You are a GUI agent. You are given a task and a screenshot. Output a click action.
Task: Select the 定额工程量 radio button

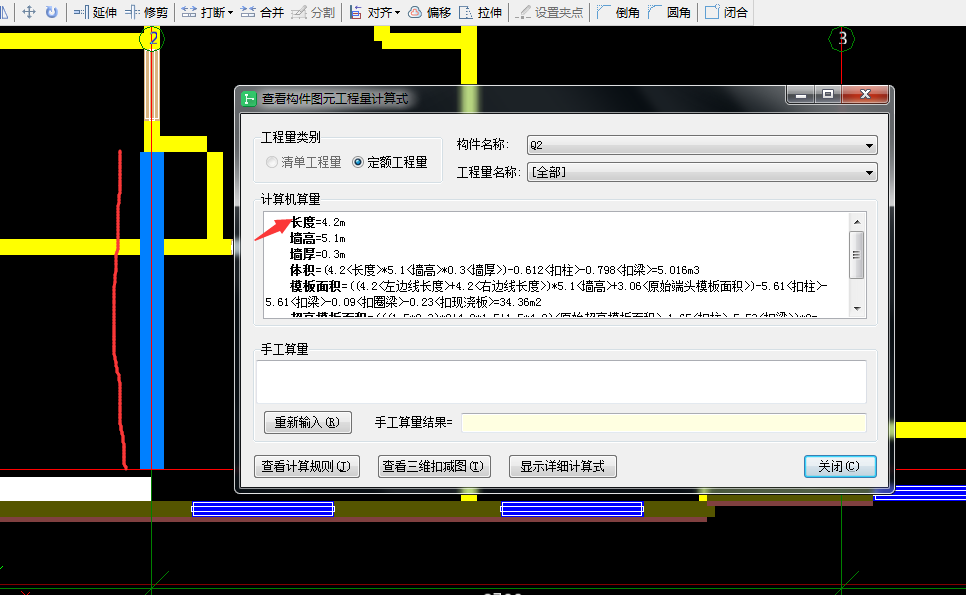[360, 163]
